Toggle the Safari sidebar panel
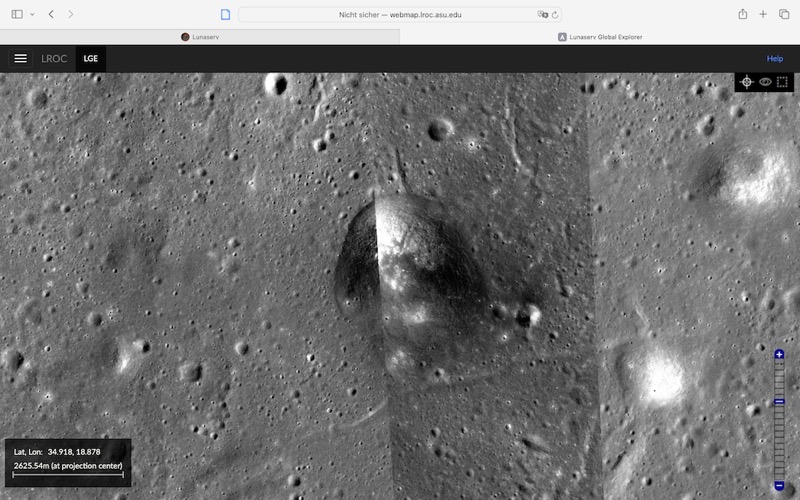The height and width of the screenshot is (500, 800). [14, 14]
